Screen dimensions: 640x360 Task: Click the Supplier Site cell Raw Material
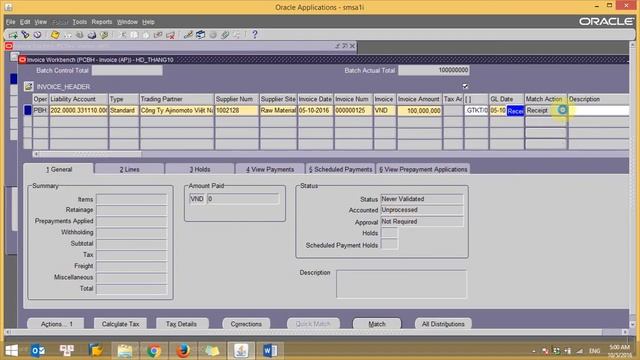[x=278, y=110]
